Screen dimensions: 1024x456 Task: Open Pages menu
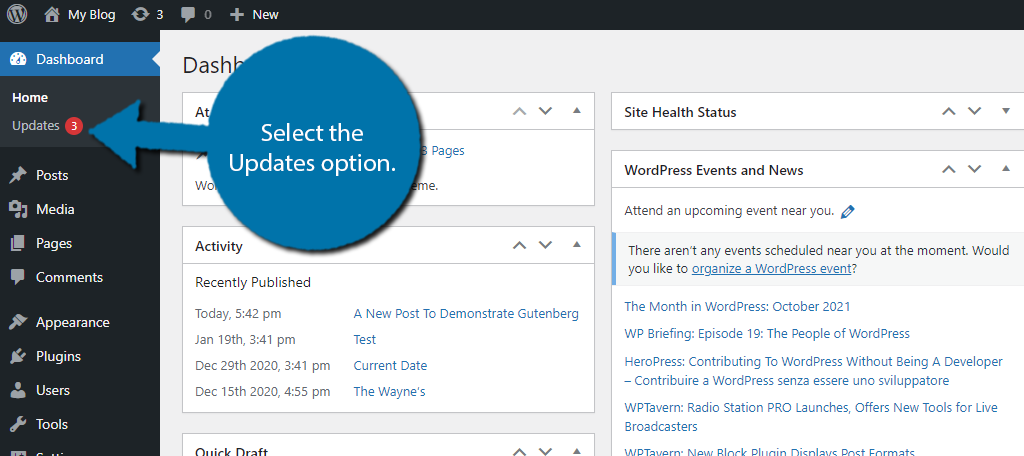[x=54, y=243]
